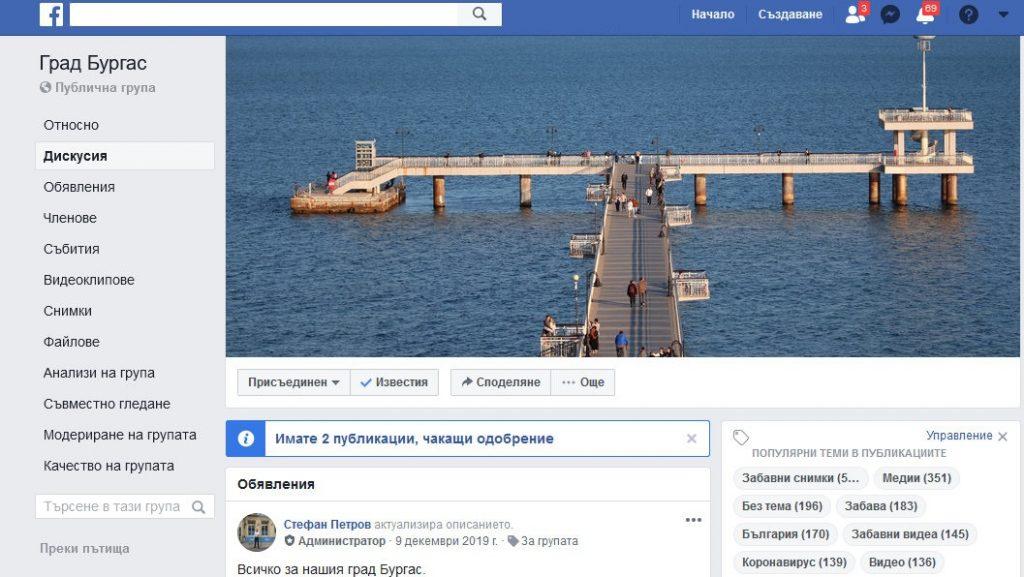Screen dimensions: 1024x577
Task: Click the Facebook logo icon
Action: tap(51, 14)
